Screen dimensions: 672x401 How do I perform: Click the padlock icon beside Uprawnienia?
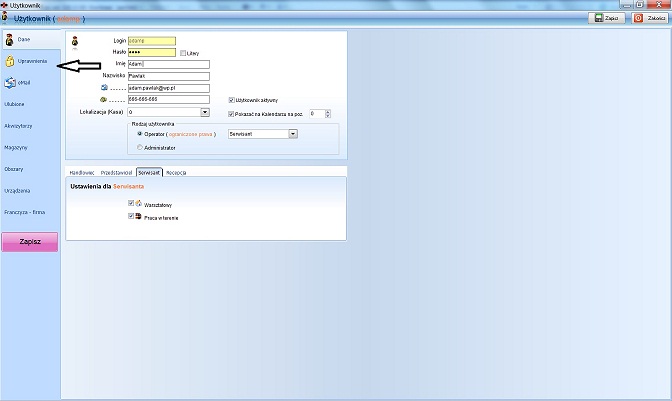click(9, 61)
